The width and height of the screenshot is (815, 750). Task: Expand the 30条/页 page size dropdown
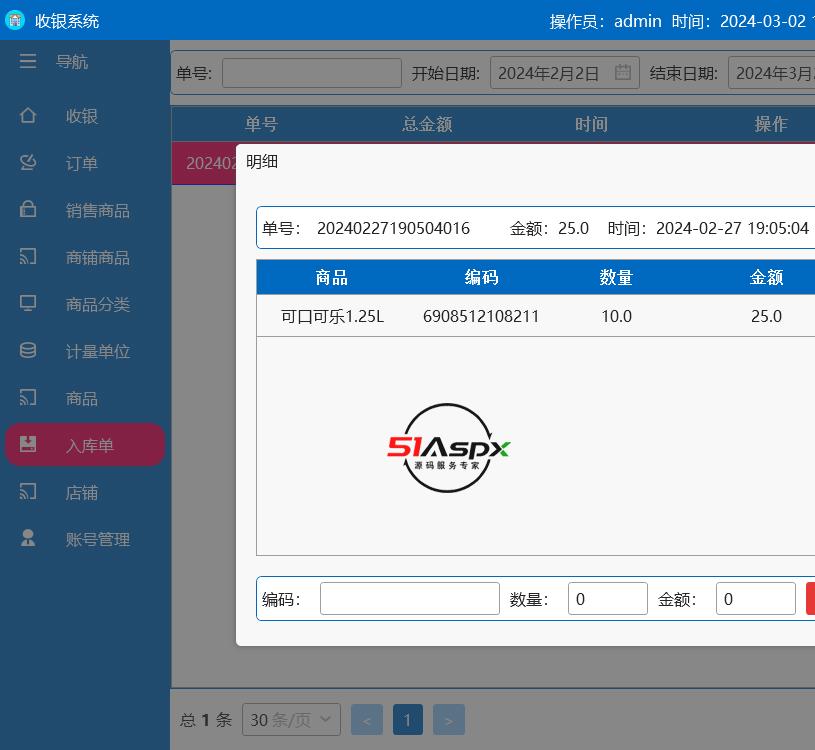292,720
